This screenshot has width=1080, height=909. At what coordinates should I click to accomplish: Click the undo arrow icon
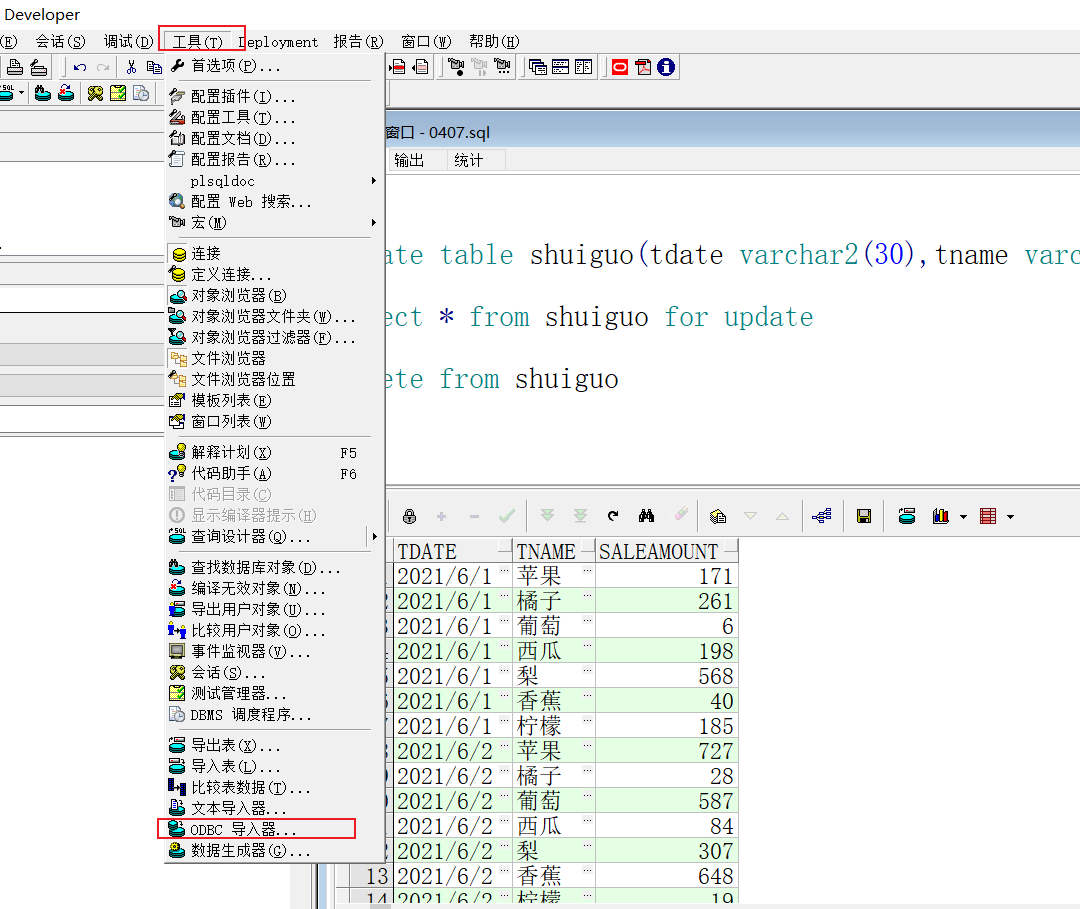[x=80, y=67]
